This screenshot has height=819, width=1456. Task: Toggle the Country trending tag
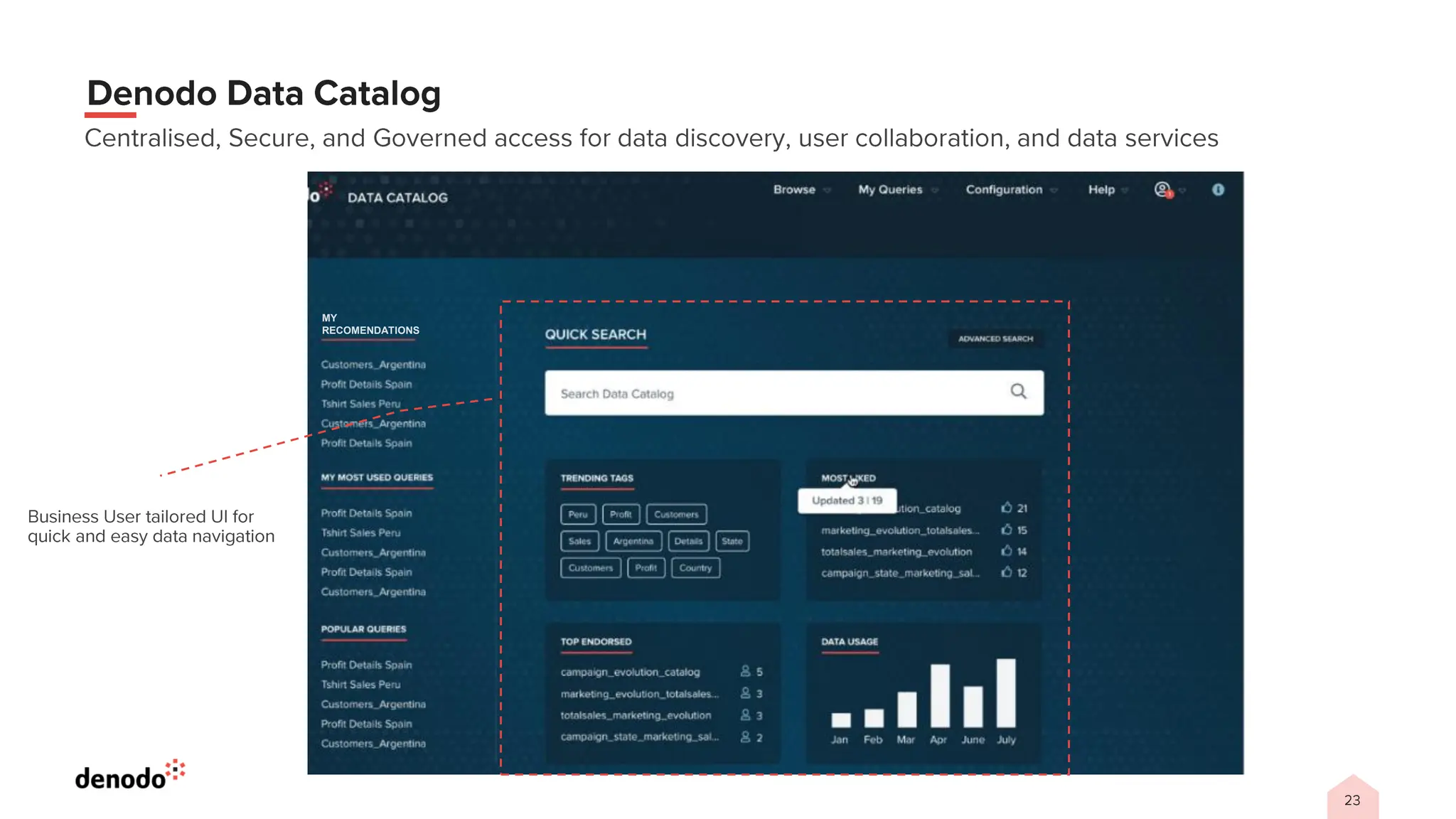click(695, 568)
